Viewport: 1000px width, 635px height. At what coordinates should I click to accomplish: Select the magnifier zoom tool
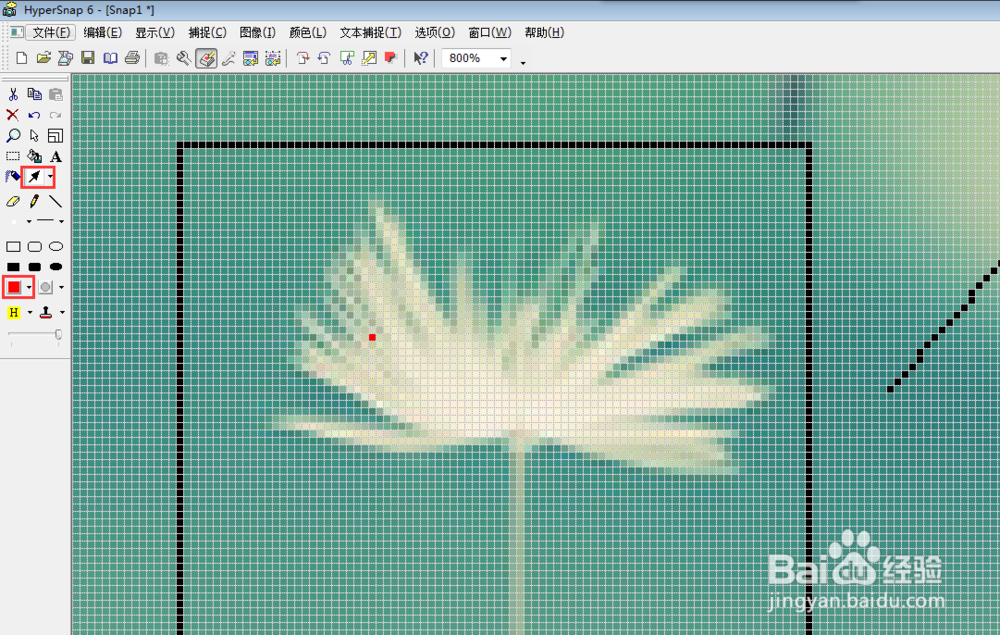click(13, 135)
